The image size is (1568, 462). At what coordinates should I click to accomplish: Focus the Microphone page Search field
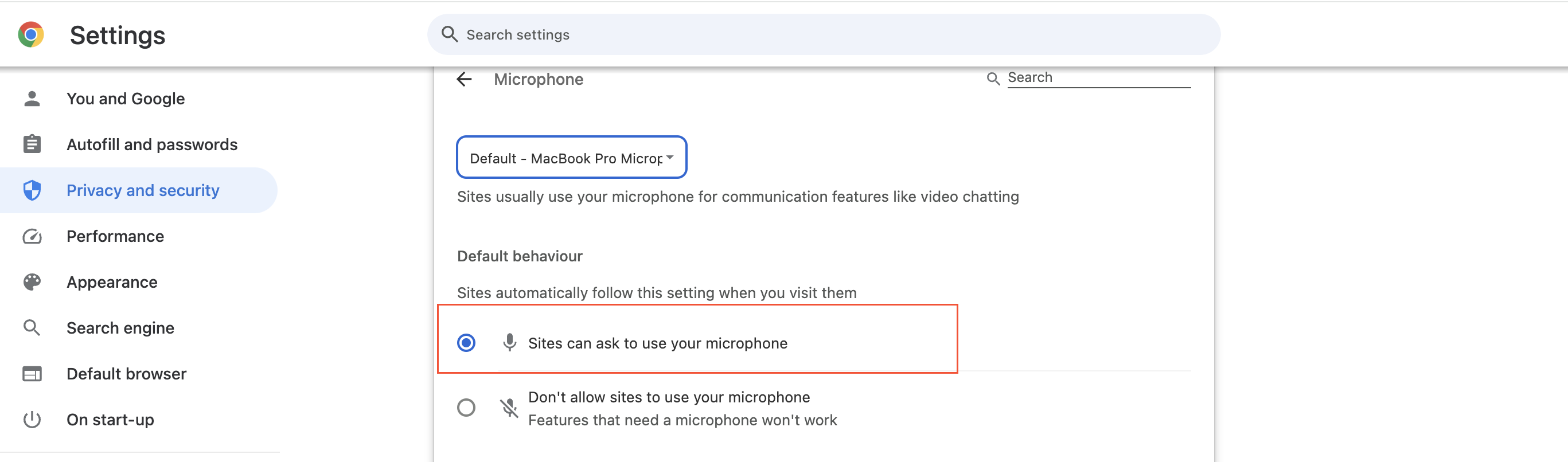tap(1099, 78)
